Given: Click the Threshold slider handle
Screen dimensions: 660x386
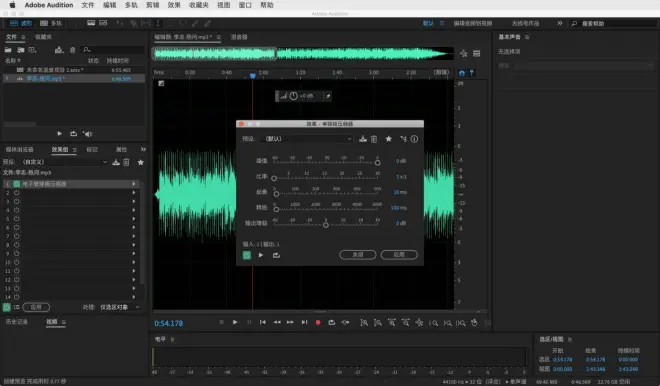Looking at the screenshot, I should tap(377, 162).
